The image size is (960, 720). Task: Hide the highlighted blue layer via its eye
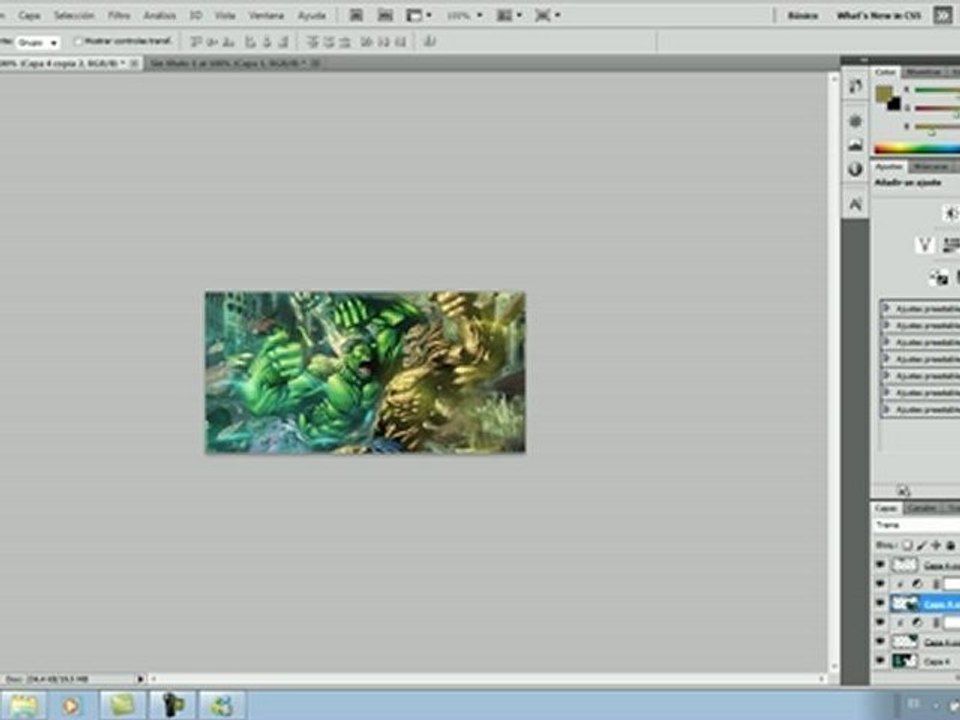tap(880, 603)
